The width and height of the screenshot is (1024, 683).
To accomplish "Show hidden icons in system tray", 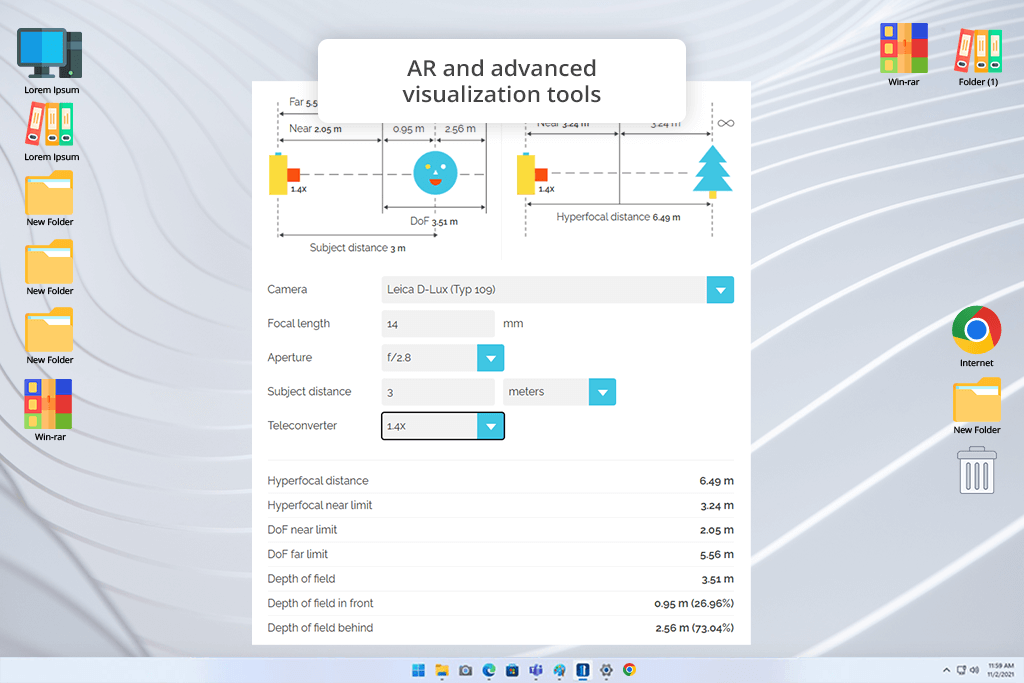I will (x=946, y=670).
